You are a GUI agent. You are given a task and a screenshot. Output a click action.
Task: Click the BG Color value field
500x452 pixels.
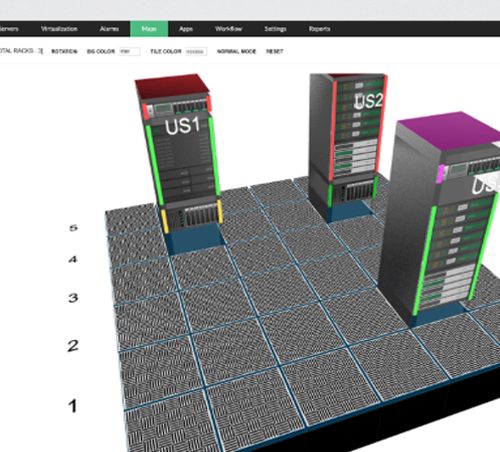pos(130,52)
